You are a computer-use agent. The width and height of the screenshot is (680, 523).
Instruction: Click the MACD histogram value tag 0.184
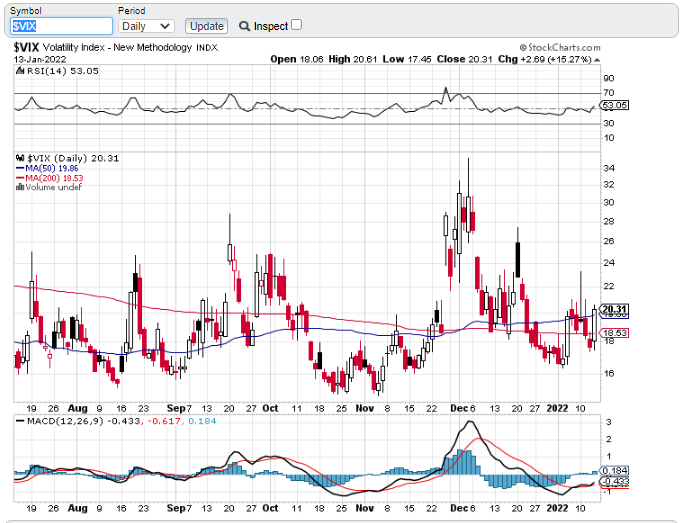tap(614, 471)
